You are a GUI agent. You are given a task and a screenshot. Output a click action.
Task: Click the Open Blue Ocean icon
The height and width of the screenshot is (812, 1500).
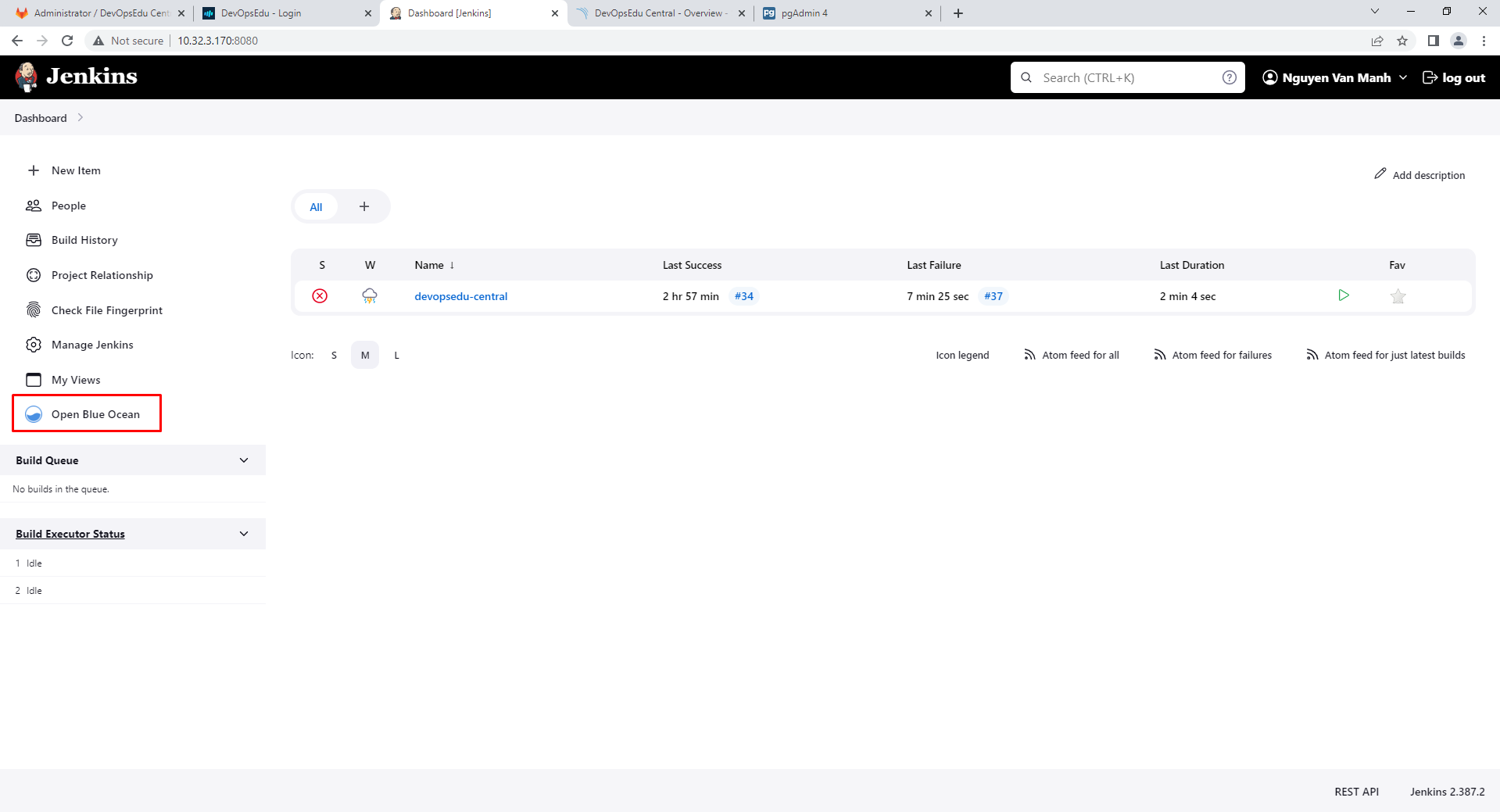[34, 414]
